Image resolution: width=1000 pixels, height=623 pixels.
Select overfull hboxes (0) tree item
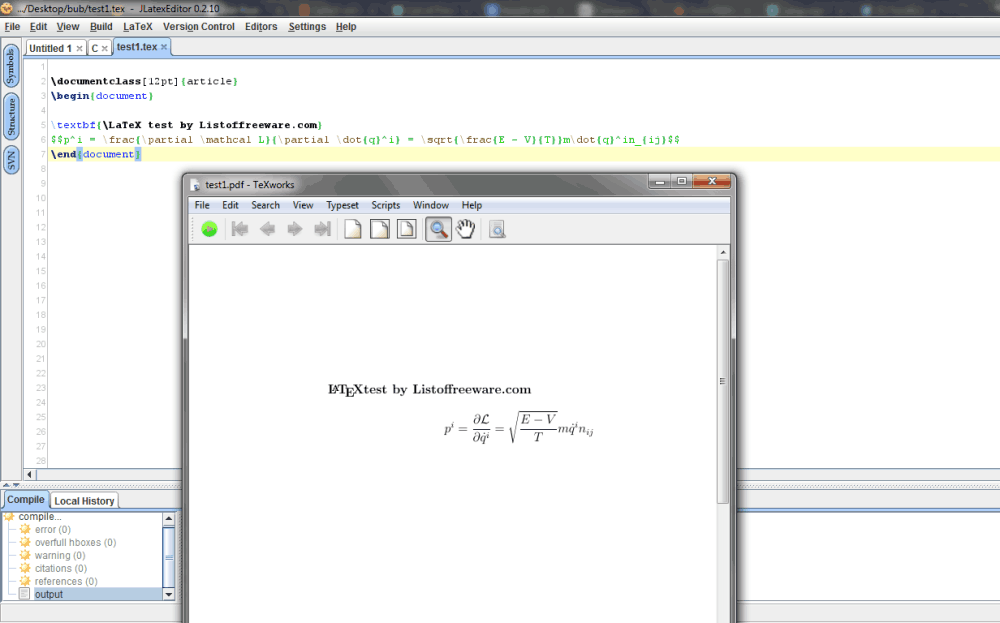tap(75, 543)
